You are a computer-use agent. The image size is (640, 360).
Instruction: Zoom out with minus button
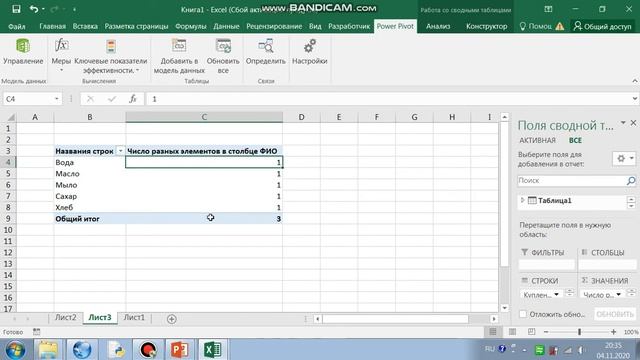[x=546, y=332]
